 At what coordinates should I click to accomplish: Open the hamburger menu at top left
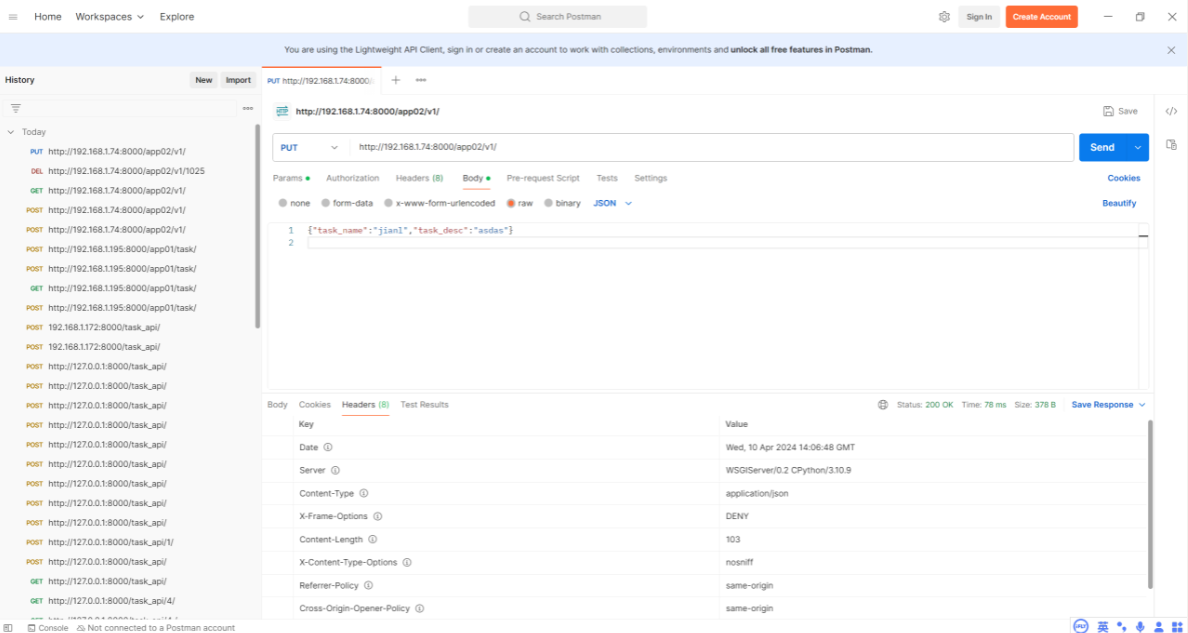coord(13,17)
